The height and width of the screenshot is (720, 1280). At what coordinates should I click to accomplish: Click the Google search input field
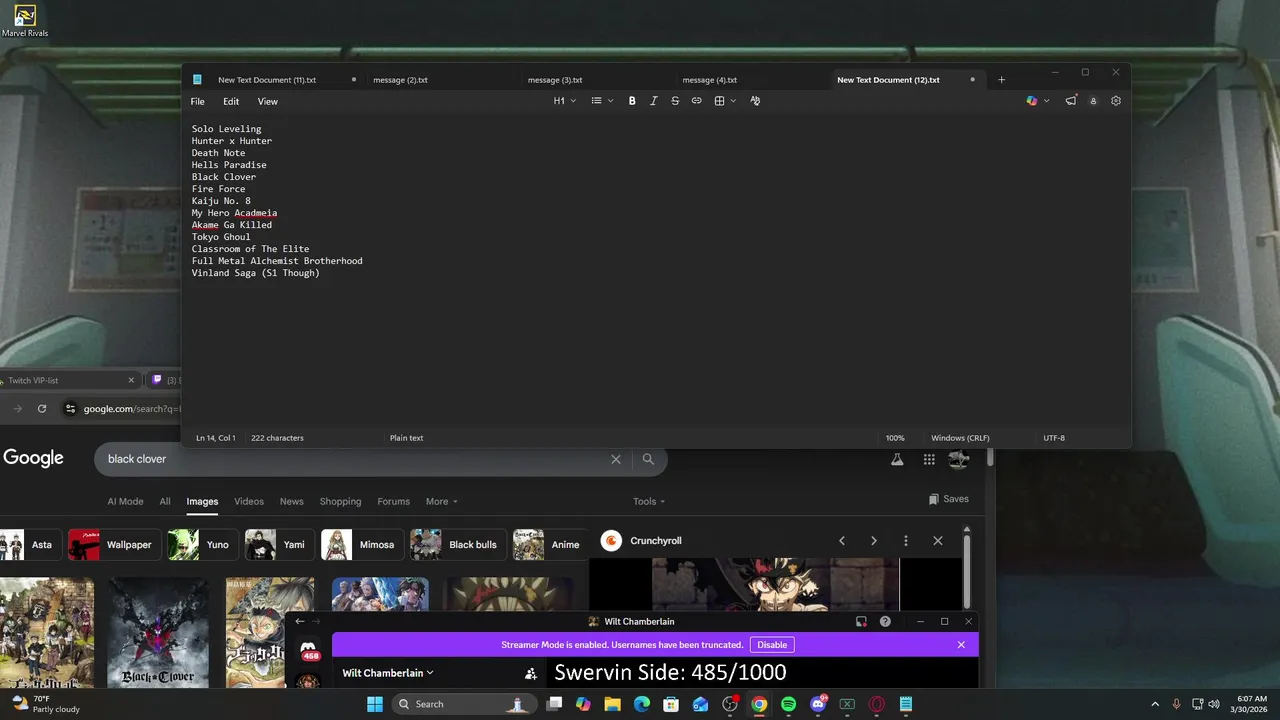(355, 459)
